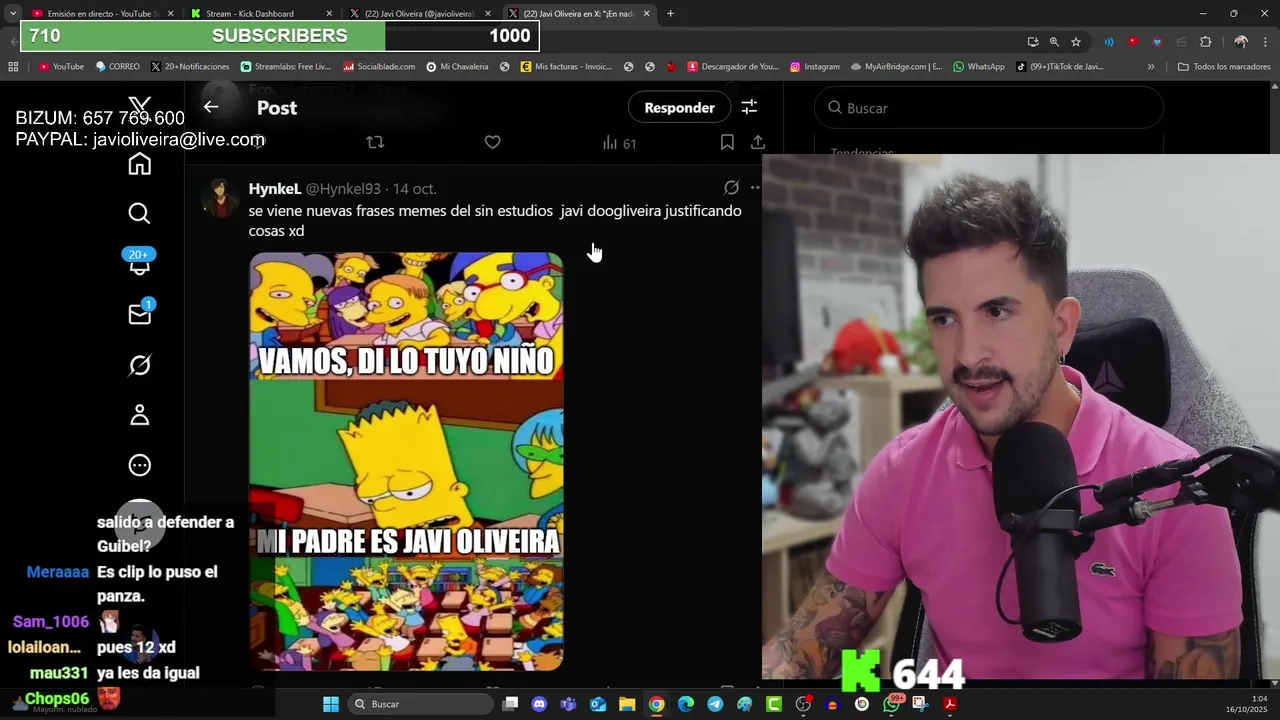Viewport: 1280px width, 720px height.
Task: Open Descargador de You... bookmark
Action: click(x=732, y=66)
